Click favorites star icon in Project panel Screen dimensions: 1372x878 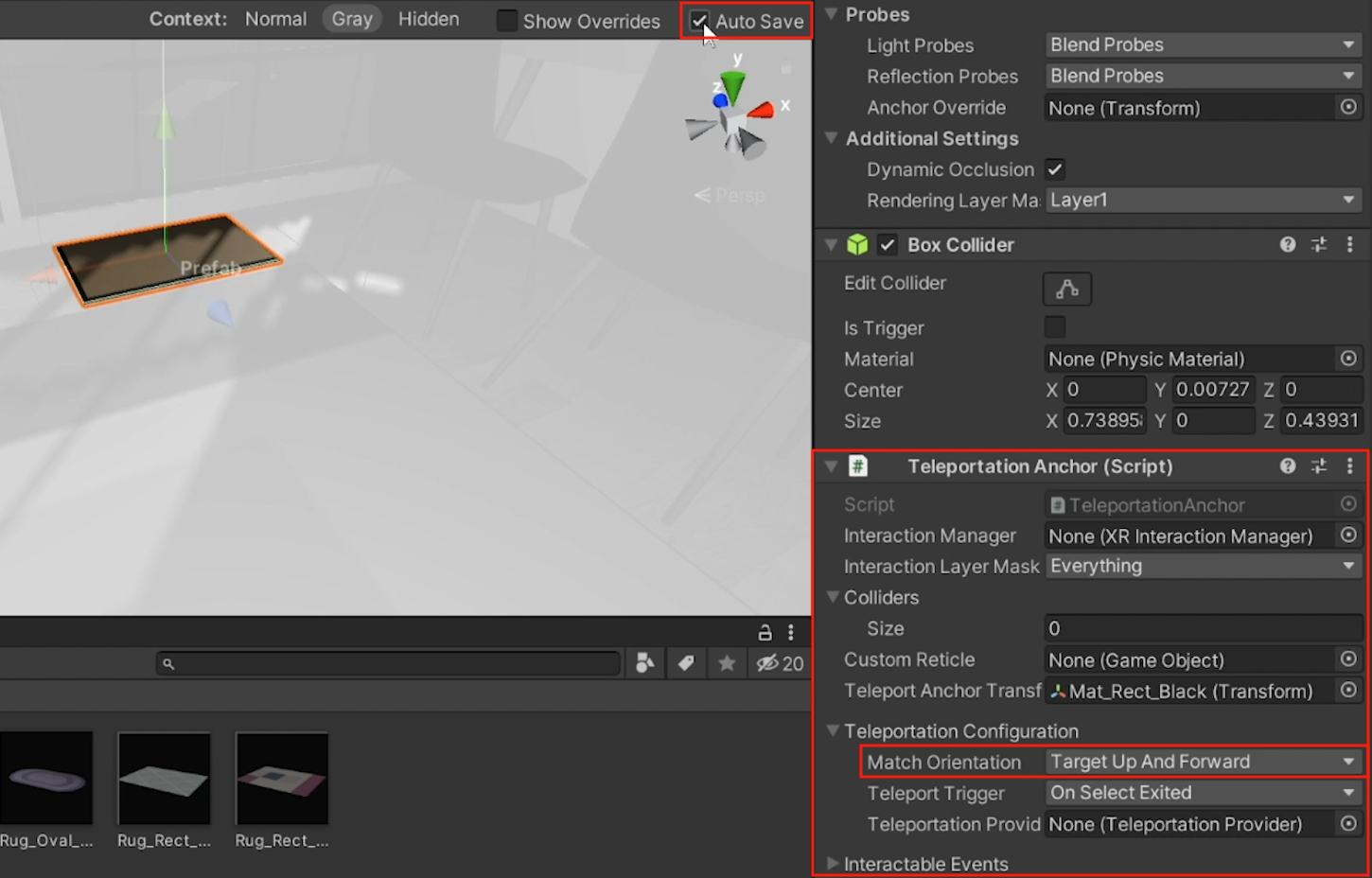[x=727, y=663]
